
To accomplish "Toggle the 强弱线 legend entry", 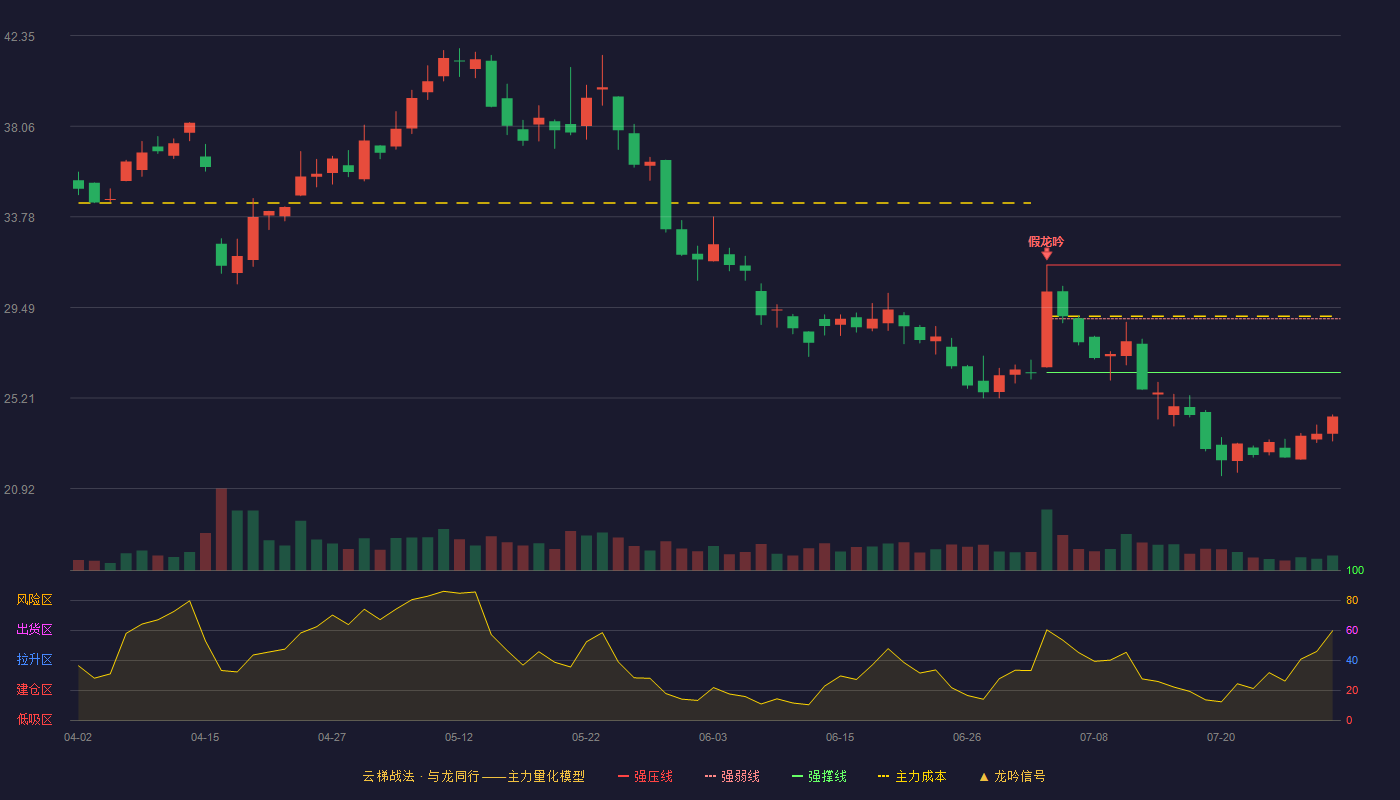I will [732, 776].
